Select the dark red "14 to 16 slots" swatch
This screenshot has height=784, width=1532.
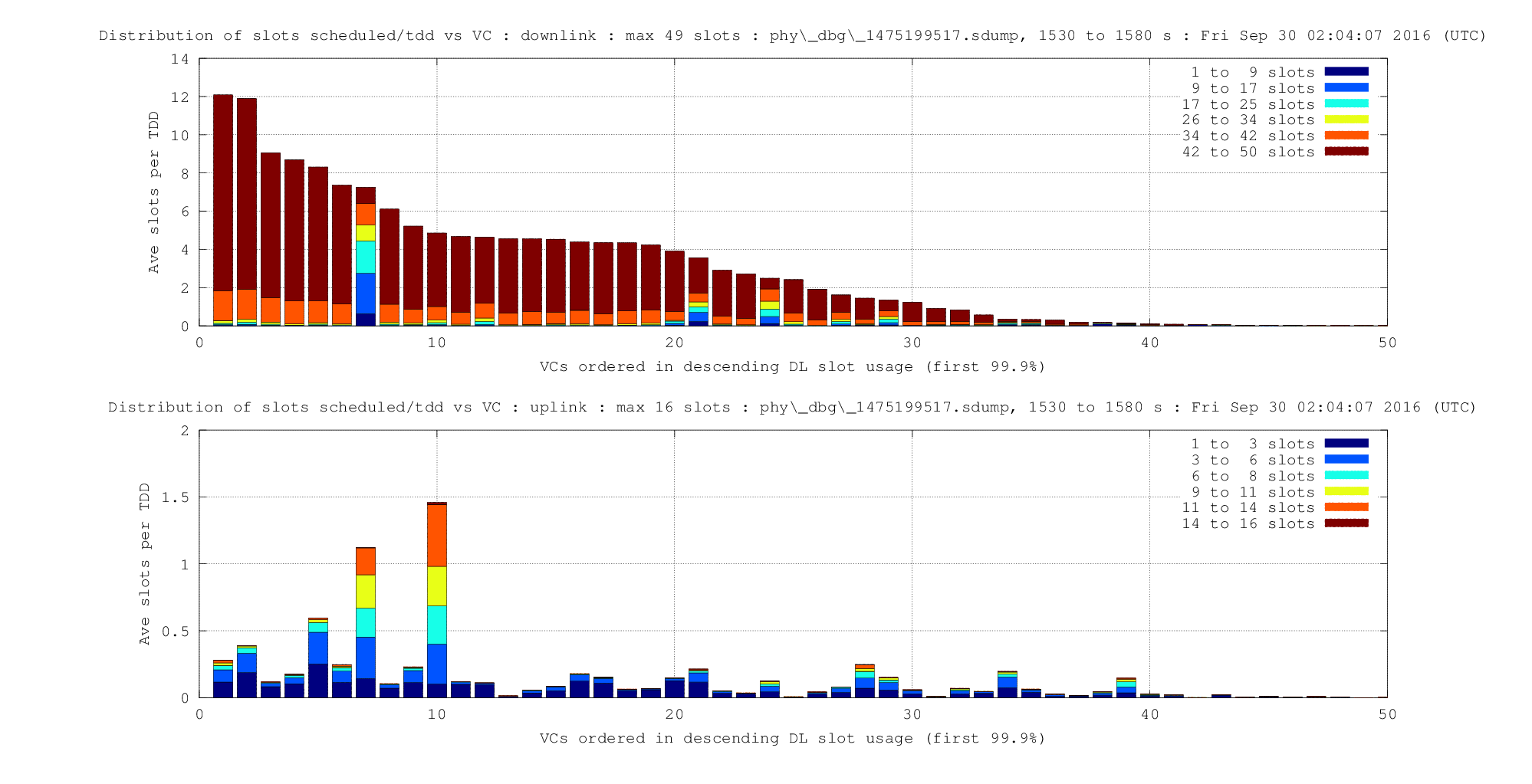[x=1346, y=523]
